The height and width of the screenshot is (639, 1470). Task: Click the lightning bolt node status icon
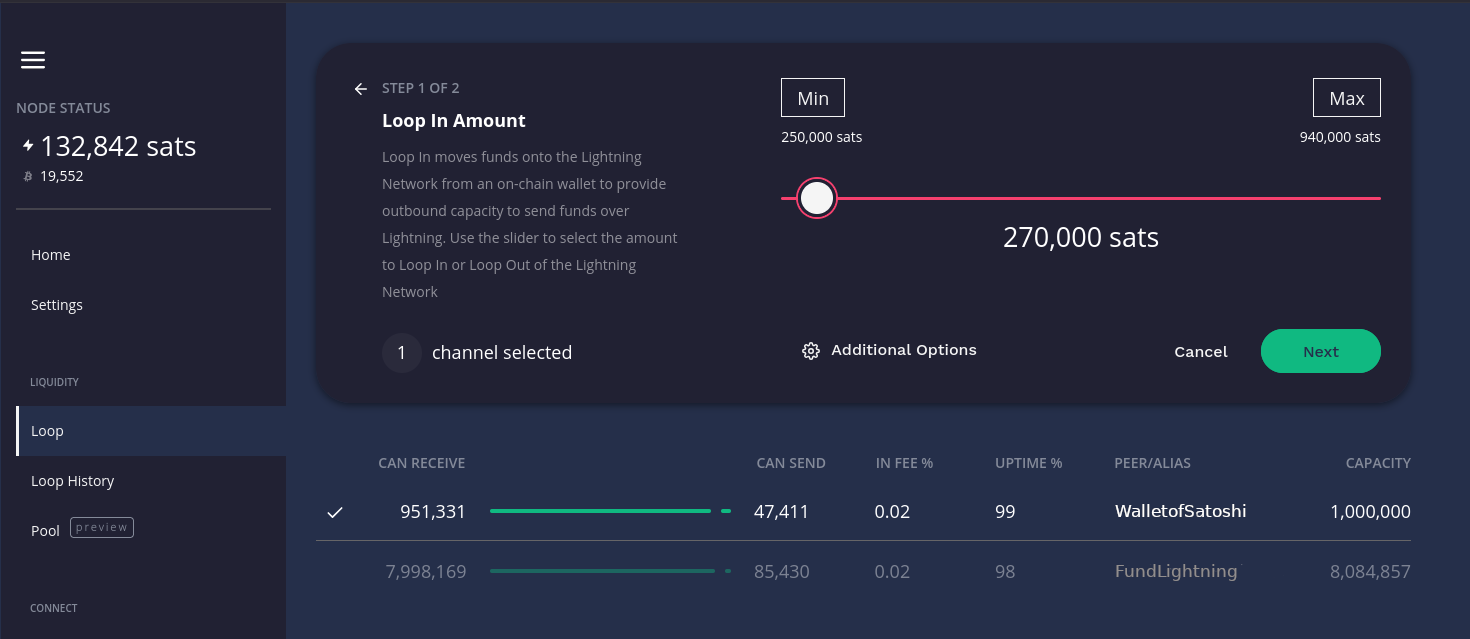(x=28, y=145)
